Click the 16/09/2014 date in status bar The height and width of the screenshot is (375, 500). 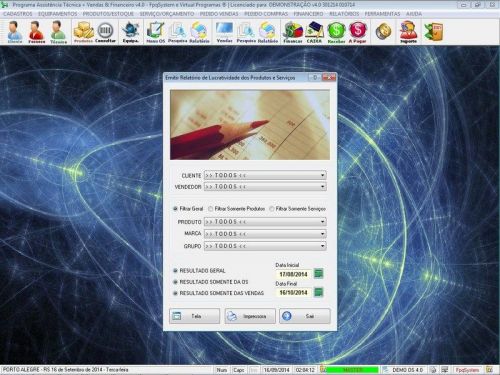[x=276, y=370]
